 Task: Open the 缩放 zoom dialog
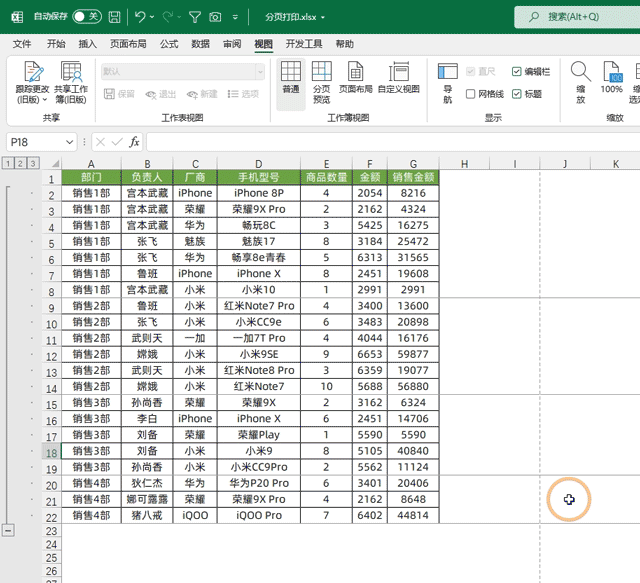(581, 82)
